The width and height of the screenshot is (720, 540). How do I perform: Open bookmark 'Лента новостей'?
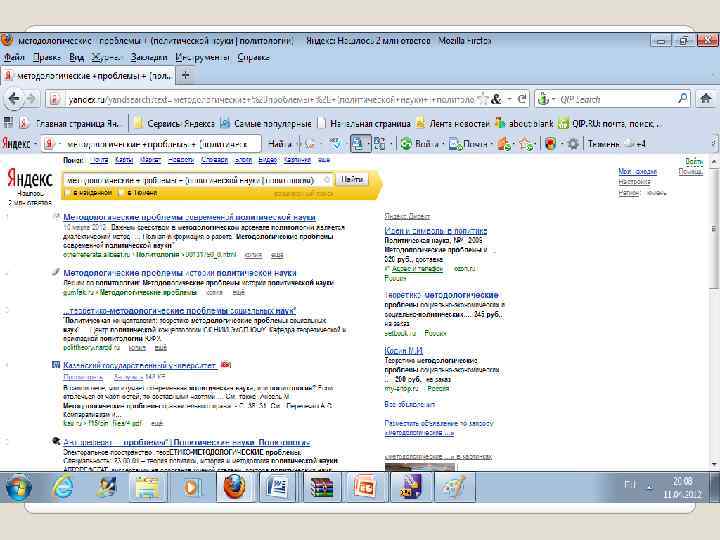[x=453, y=123]
